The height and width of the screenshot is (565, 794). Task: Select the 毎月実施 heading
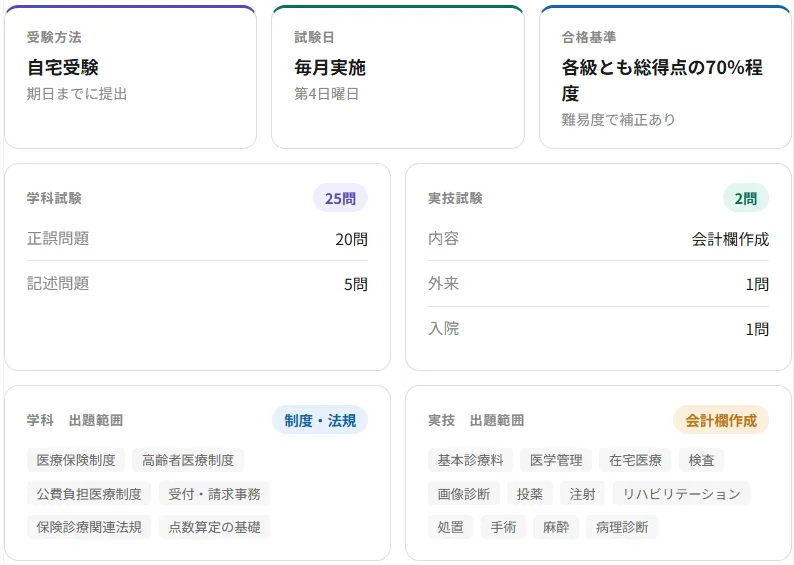click(x=330, y=67)
